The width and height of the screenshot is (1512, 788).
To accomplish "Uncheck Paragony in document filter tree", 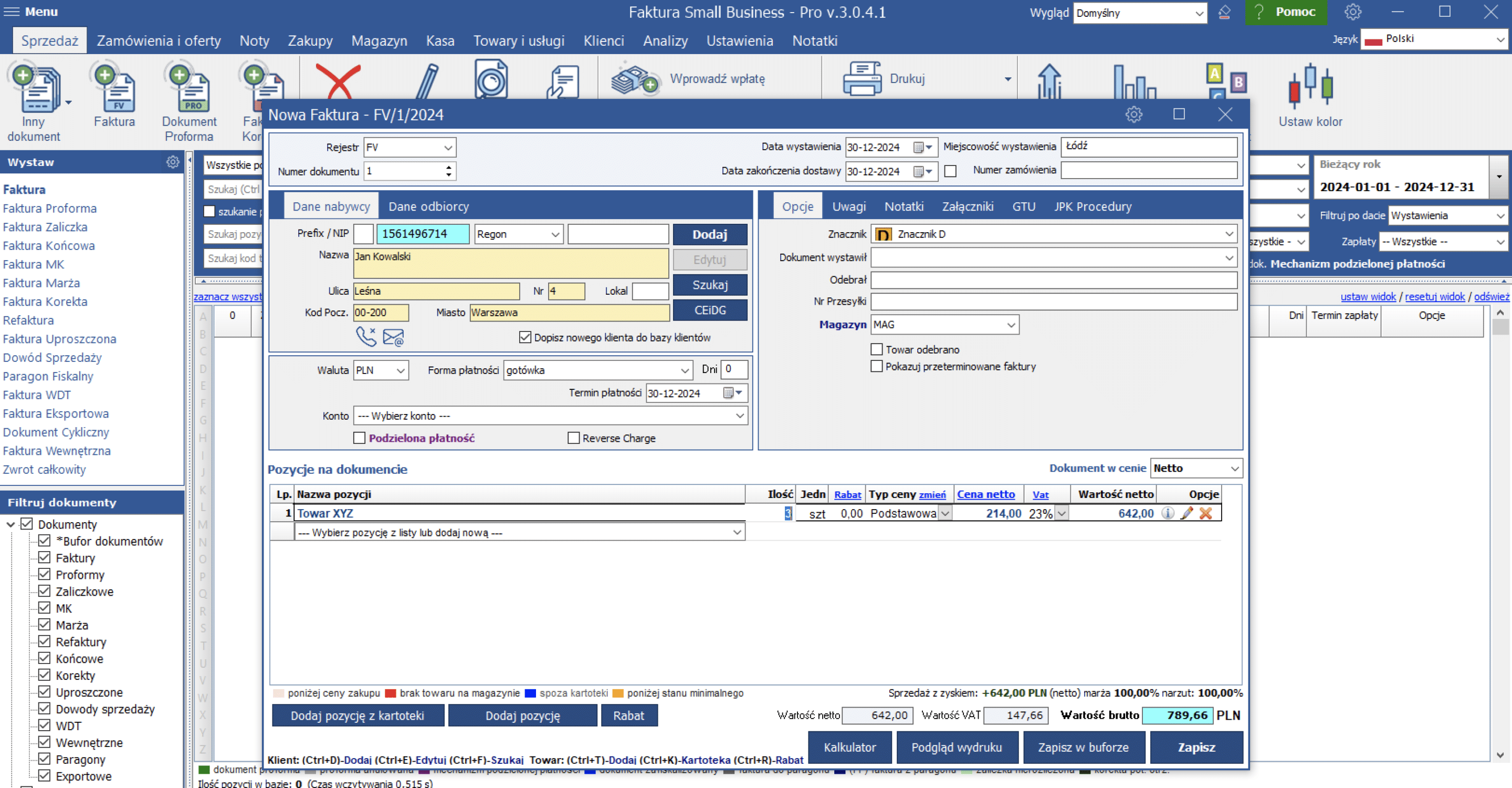I will pyautogui.click(x=44, y=759).
